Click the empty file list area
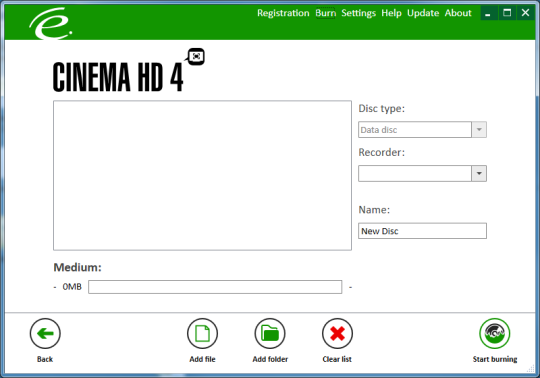This screenshot has width=540, height=378. pyautogui.click(x=202, y=176)
